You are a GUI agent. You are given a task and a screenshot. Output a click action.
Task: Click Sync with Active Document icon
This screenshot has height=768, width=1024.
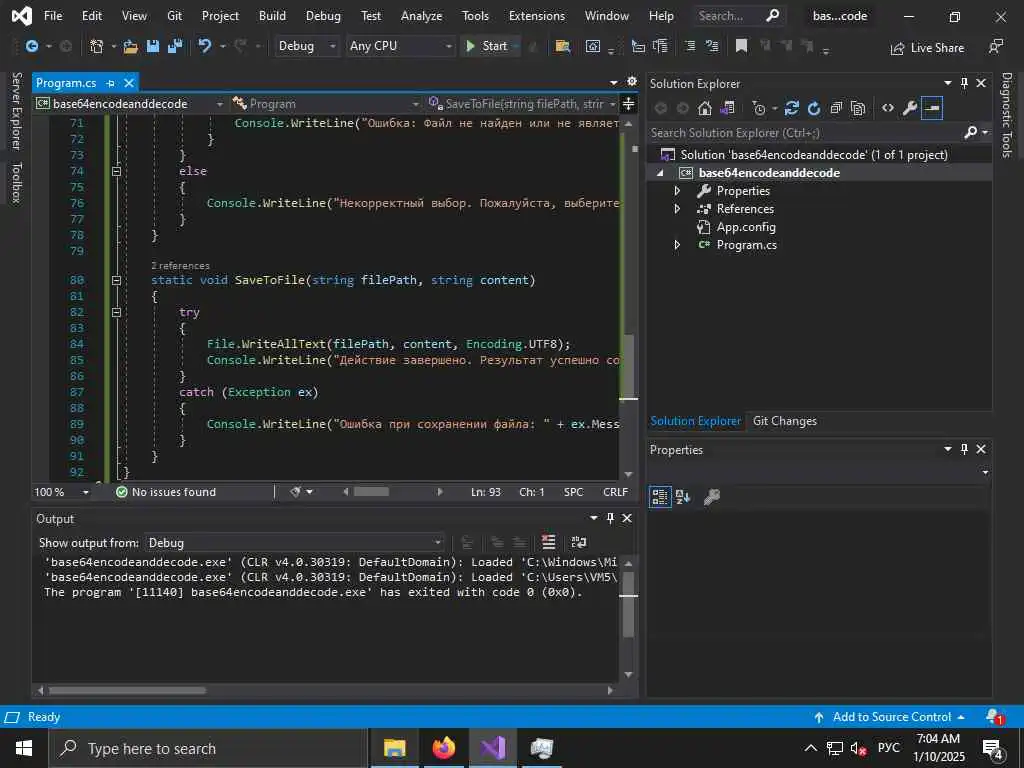pyautogui.click(x=792, y=108)
